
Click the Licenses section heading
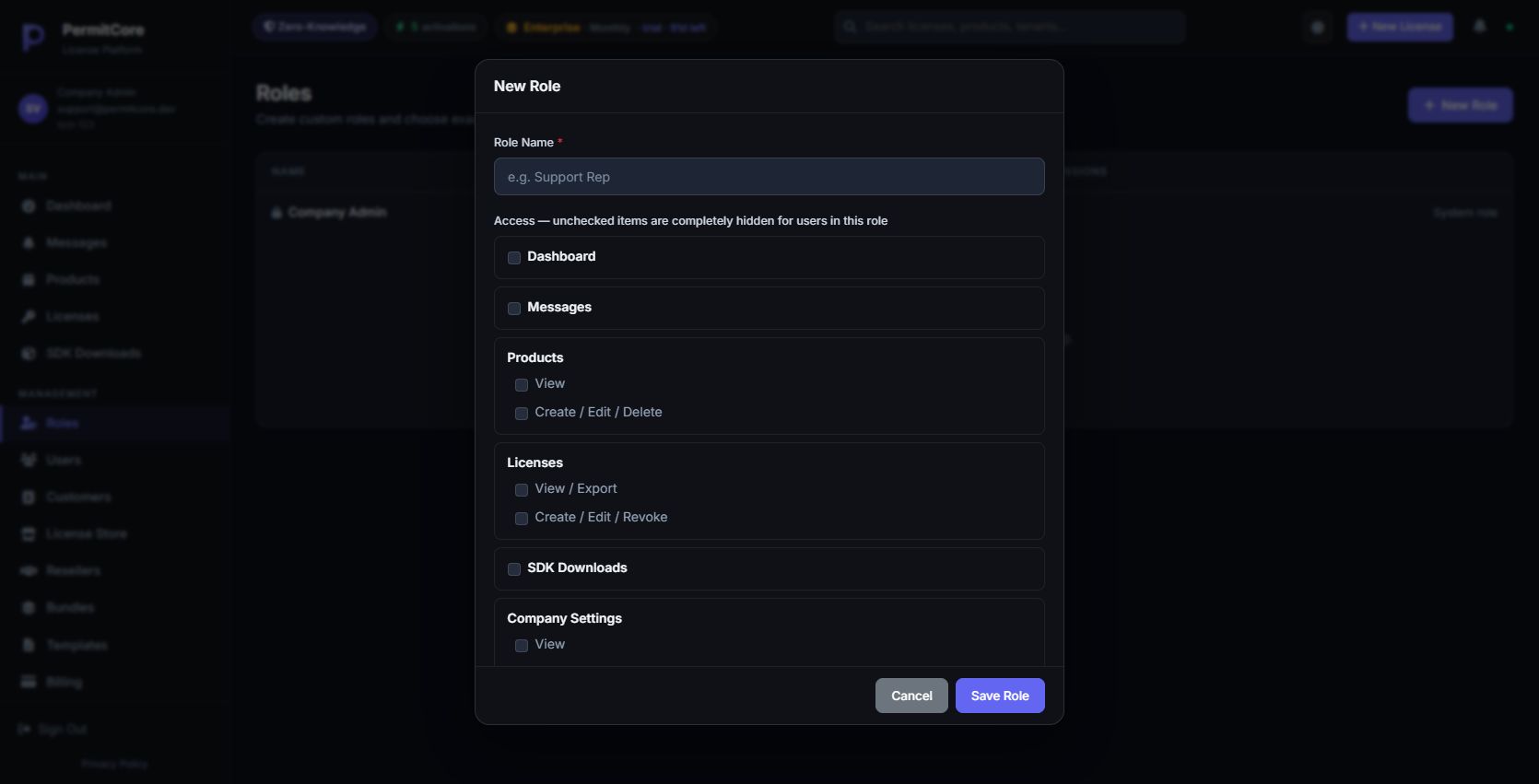pyautogui.click(x=535, y=462)
